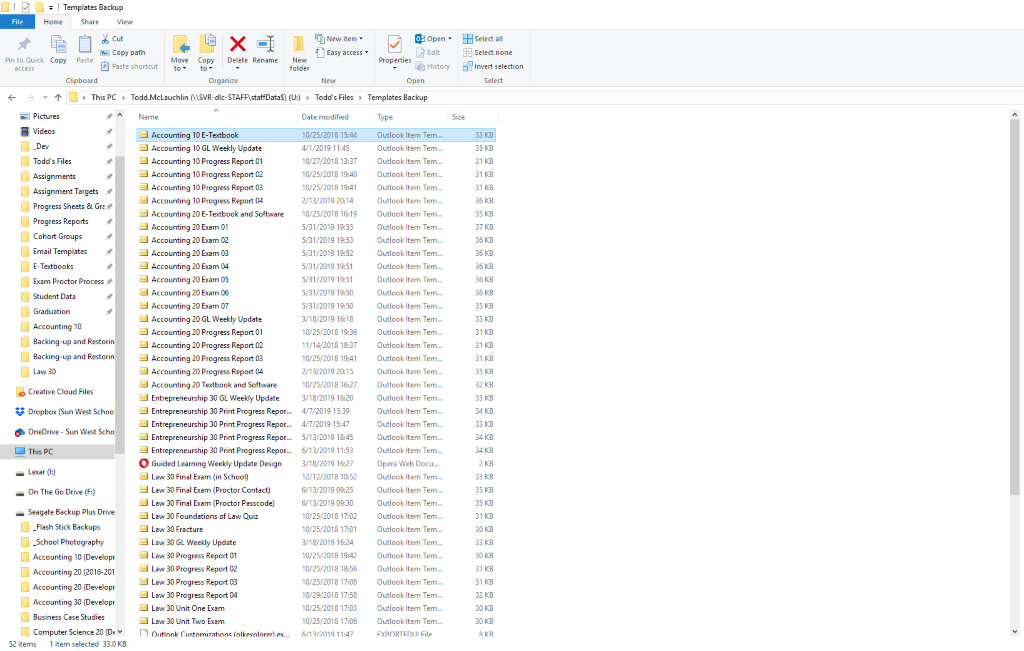Screen dimensions: 1024x651
Task: Click Todd's Files in address breadcrumb
Action: tap(334, 98)
